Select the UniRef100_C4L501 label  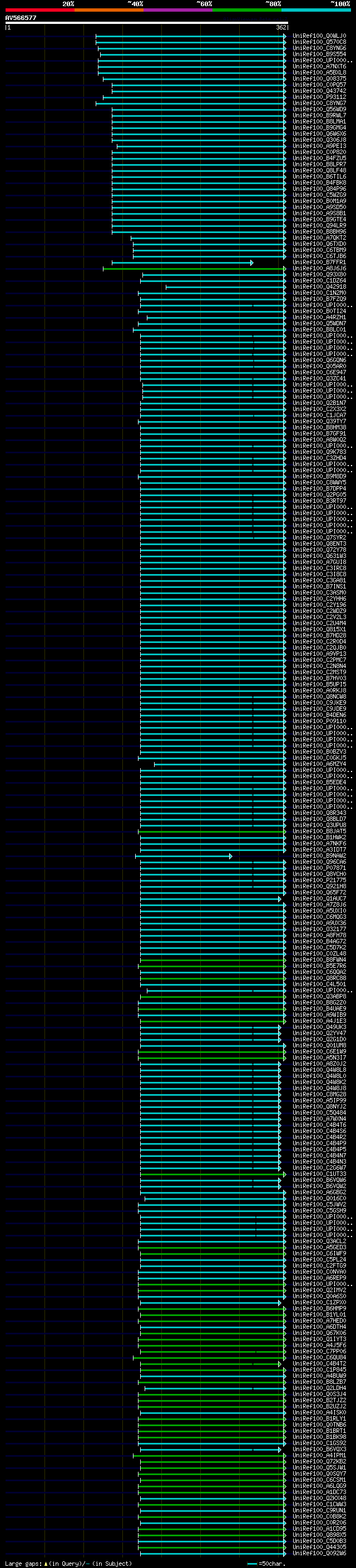(319, 985)
